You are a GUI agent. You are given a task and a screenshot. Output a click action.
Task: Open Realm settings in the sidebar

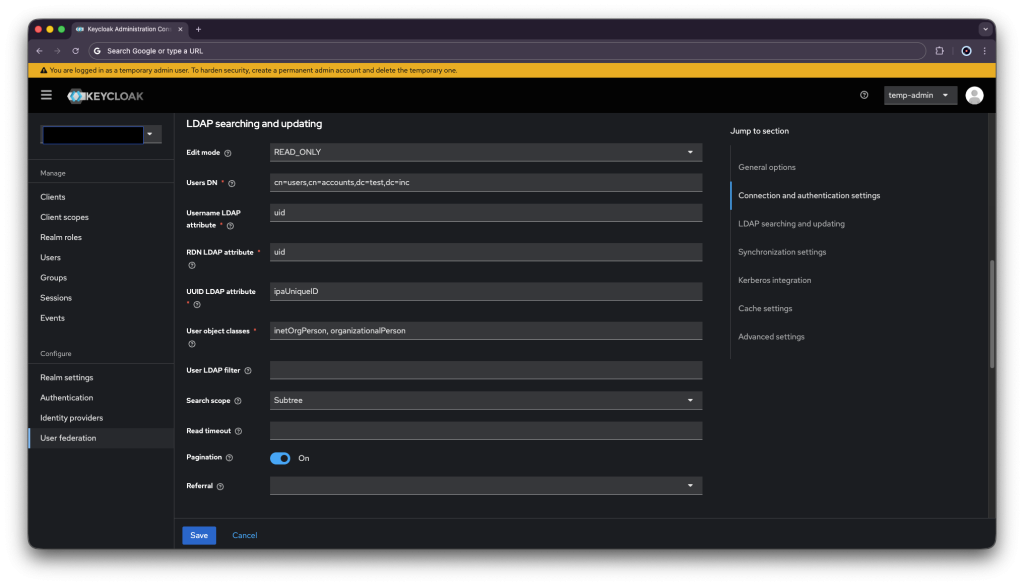(67, 378)
